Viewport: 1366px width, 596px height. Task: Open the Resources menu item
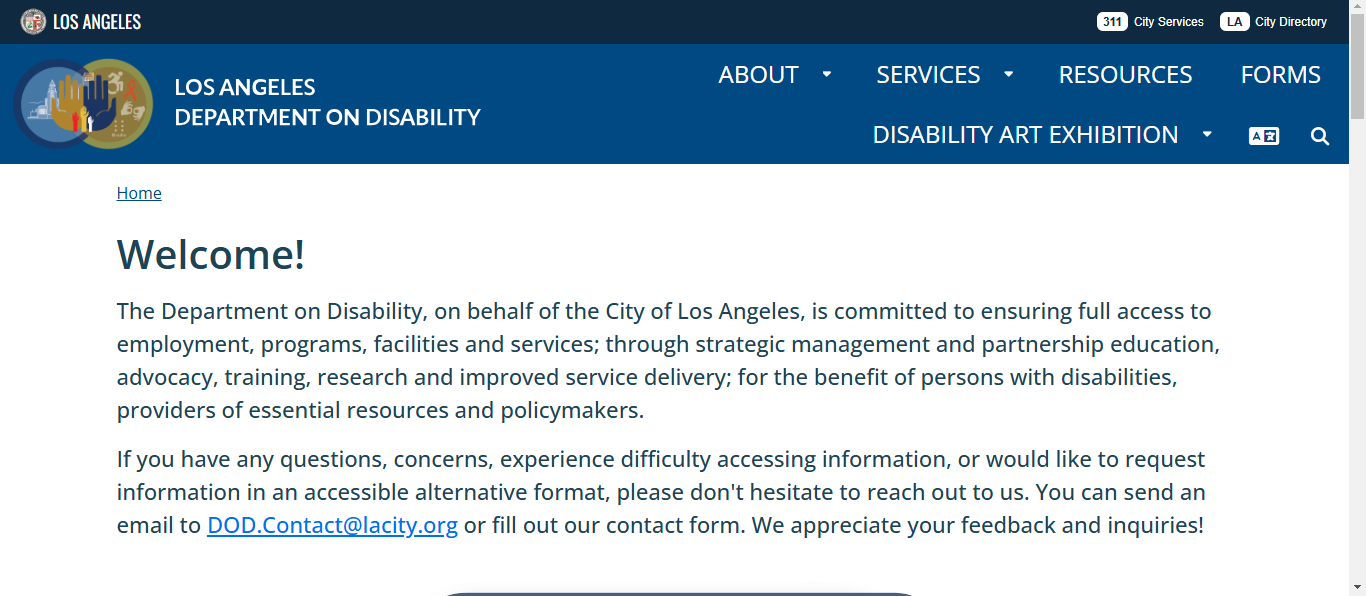tap(1125, 75)
